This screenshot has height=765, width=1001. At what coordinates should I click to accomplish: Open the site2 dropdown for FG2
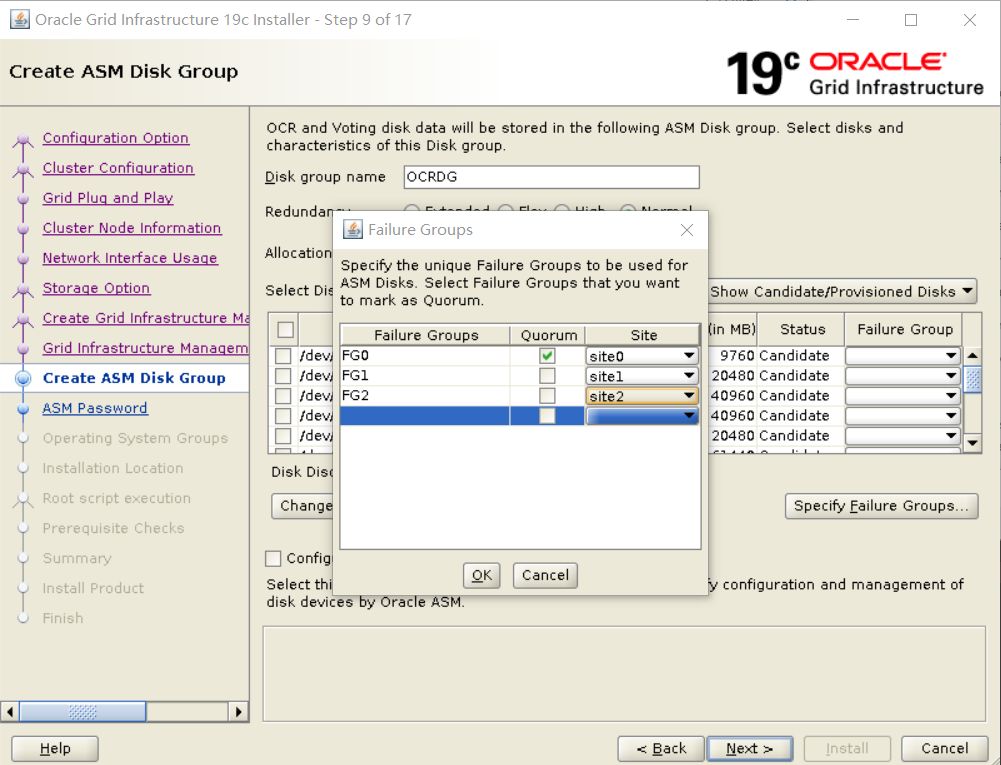pos(642,396)
